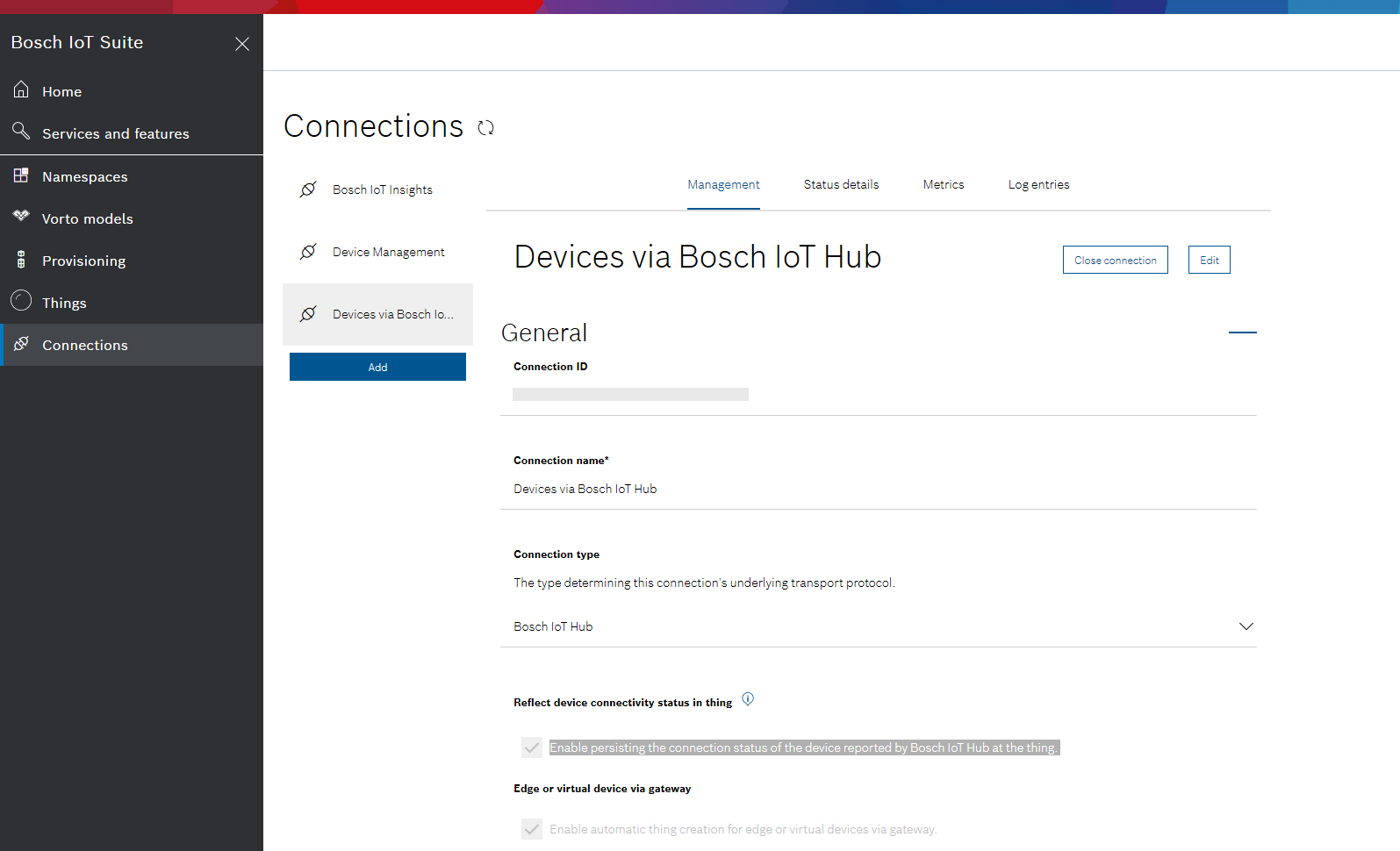Select Device Management connection
This screenshot has height=851, width=1400.
pyautogui.click(x=377, y=252)
